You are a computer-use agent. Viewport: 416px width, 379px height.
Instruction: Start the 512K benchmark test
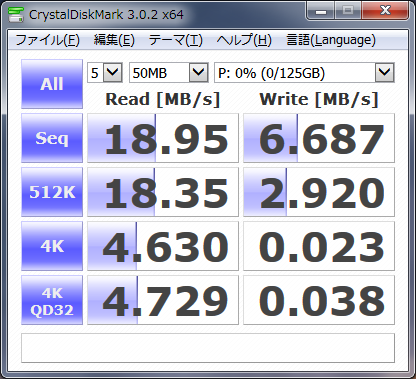pos(52,192)
